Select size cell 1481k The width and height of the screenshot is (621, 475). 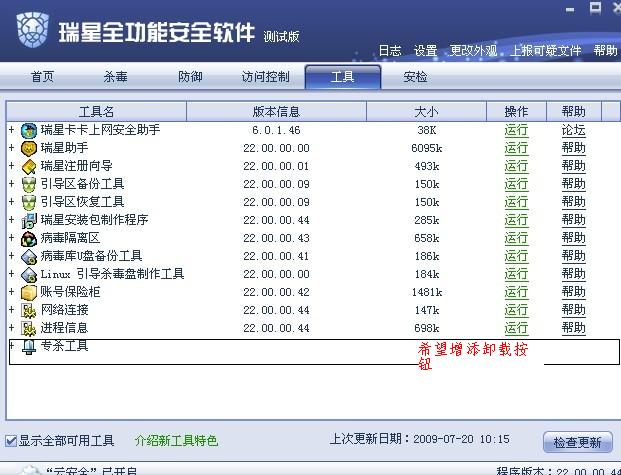tap(427, 292)
